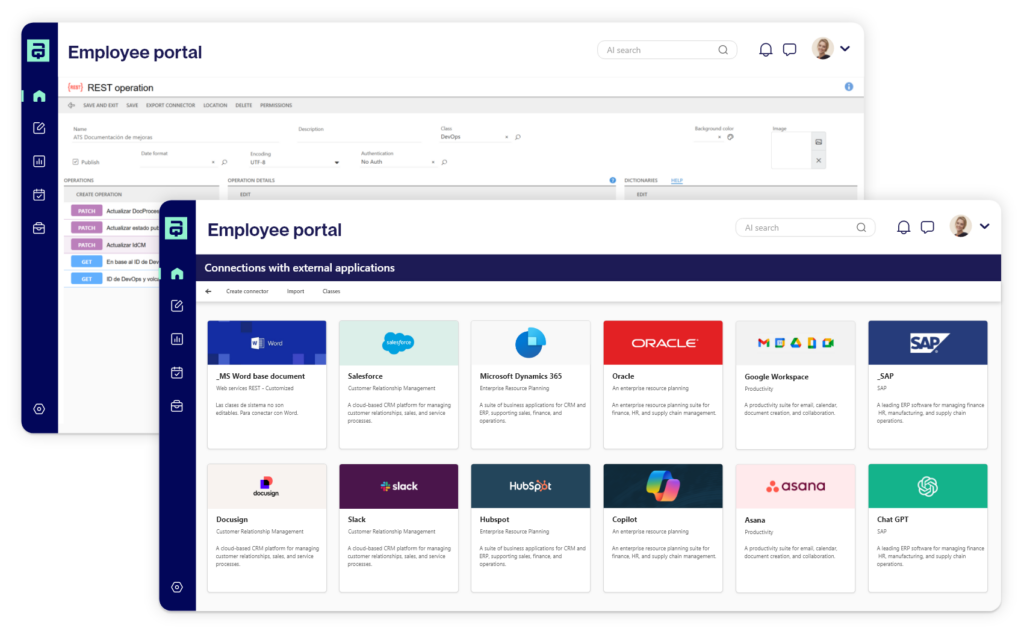This screenshot has width=1024, height=634.
Task: Click the Create connector button
Action: (247, 291)
